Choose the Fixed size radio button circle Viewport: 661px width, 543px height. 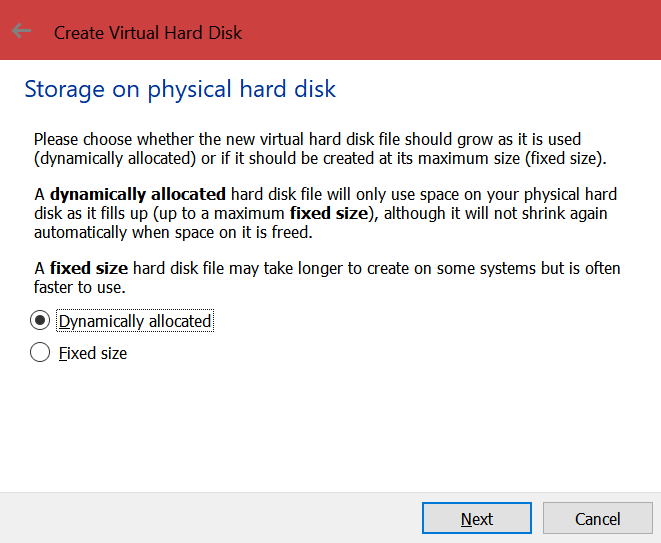(40, 353)
